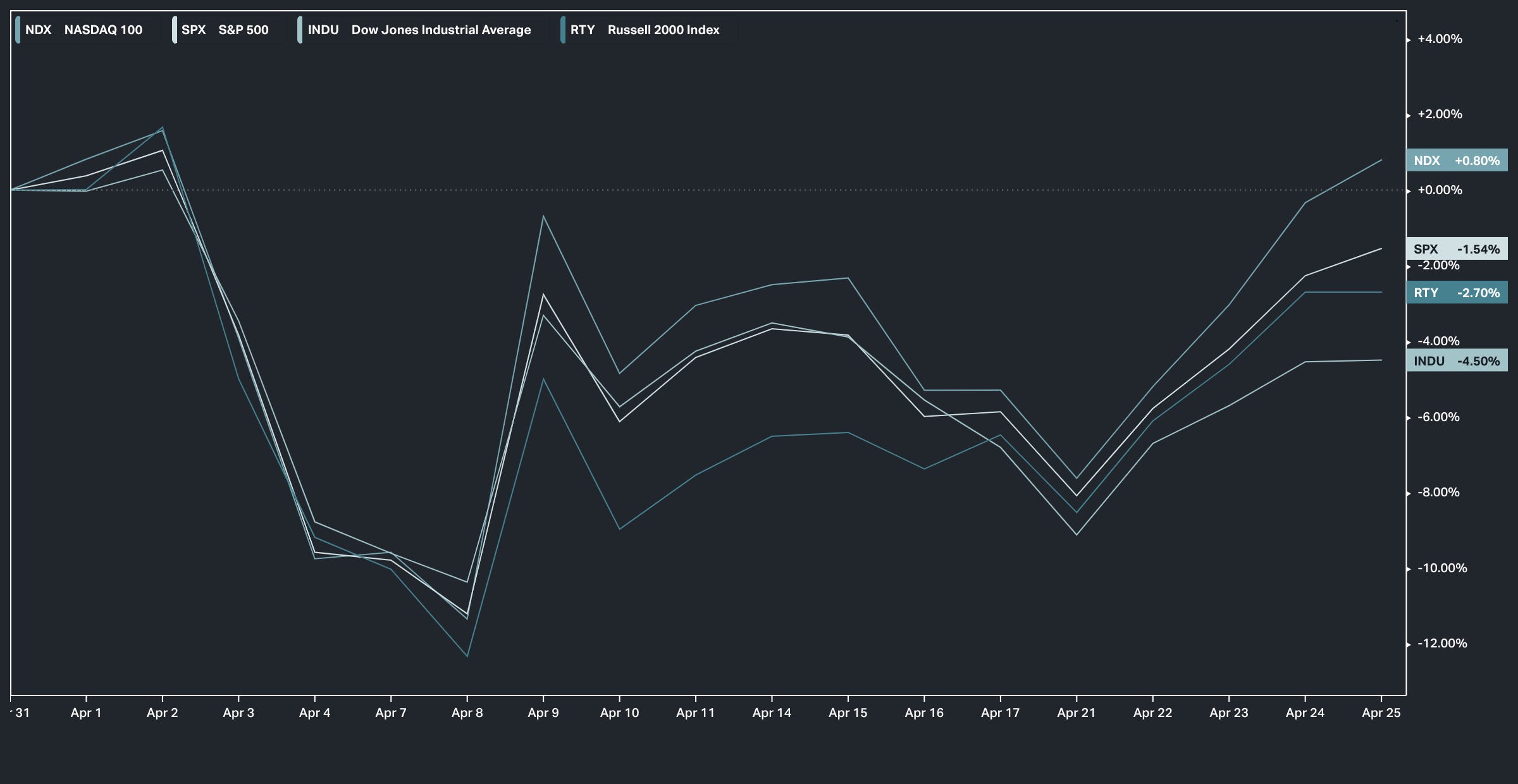Image resolution: width=1518 pixels, height=784 pixels.
Task: Click the -12.00% axis tick label
Action: (1442, 644)
